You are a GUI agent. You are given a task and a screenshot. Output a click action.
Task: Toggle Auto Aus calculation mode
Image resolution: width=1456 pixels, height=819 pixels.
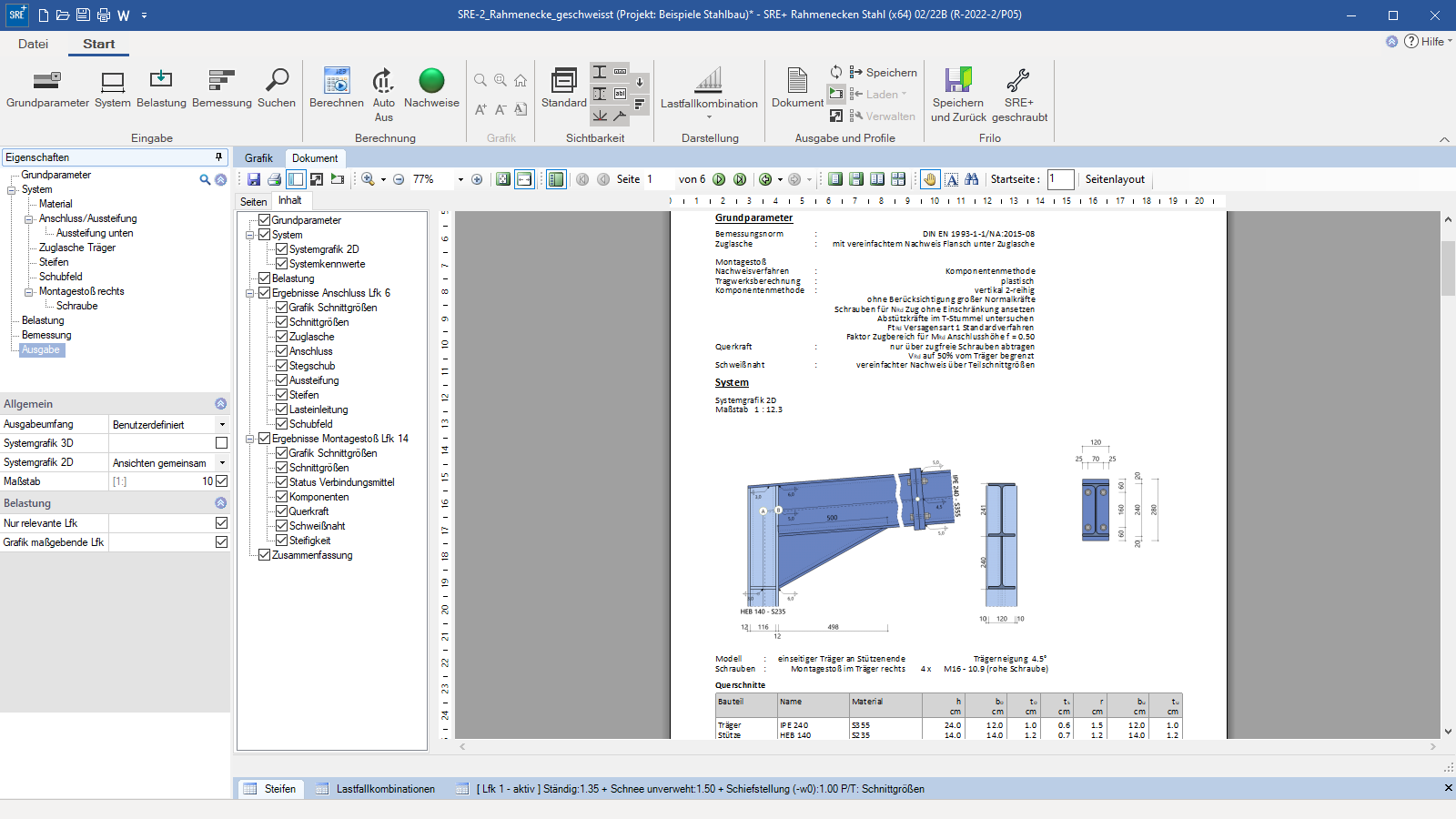click(384, 94)
